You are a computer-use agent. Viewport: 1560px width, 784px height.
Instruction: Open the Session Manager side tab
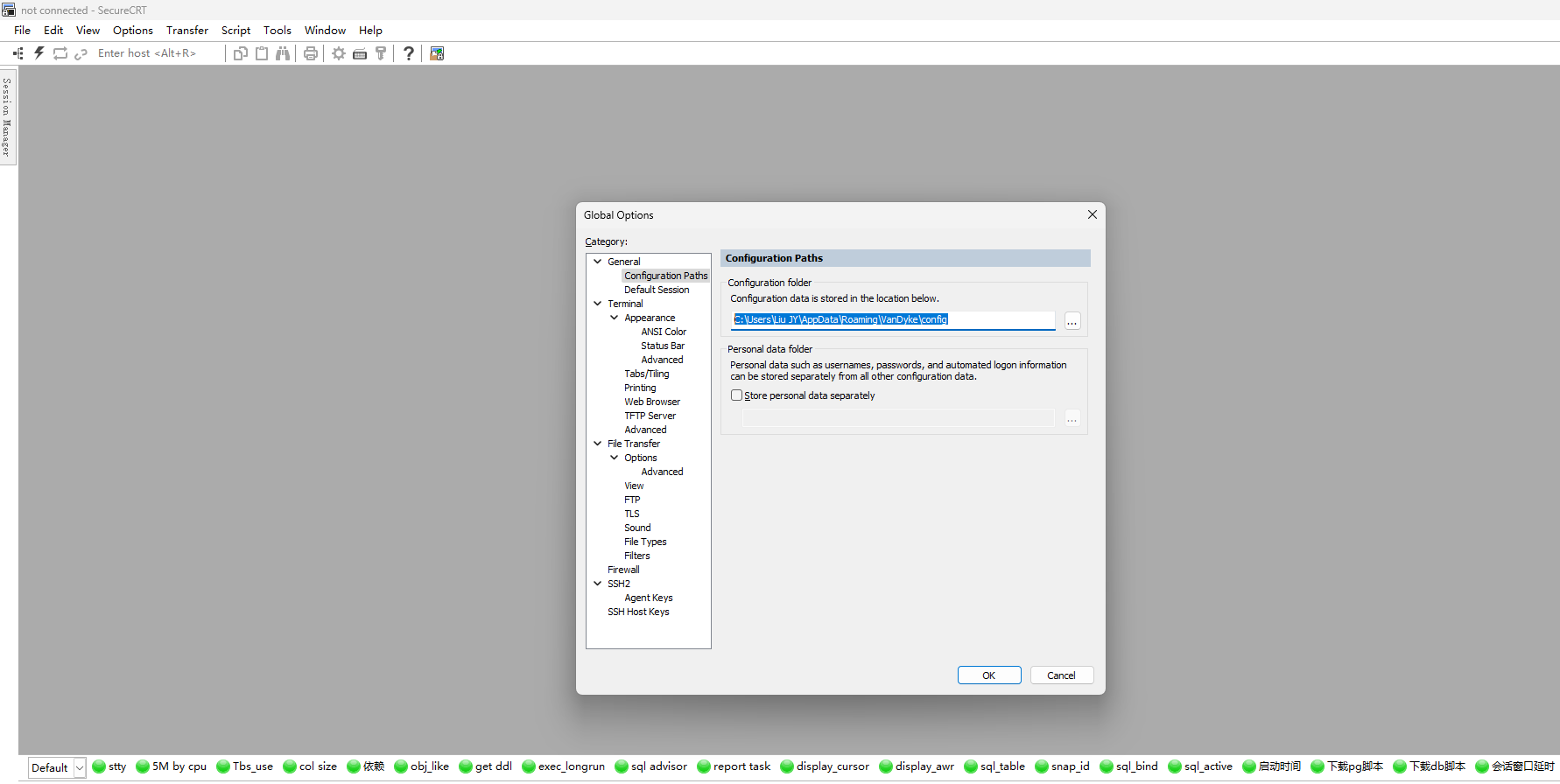pyautogui.click(x=8, y=116)
